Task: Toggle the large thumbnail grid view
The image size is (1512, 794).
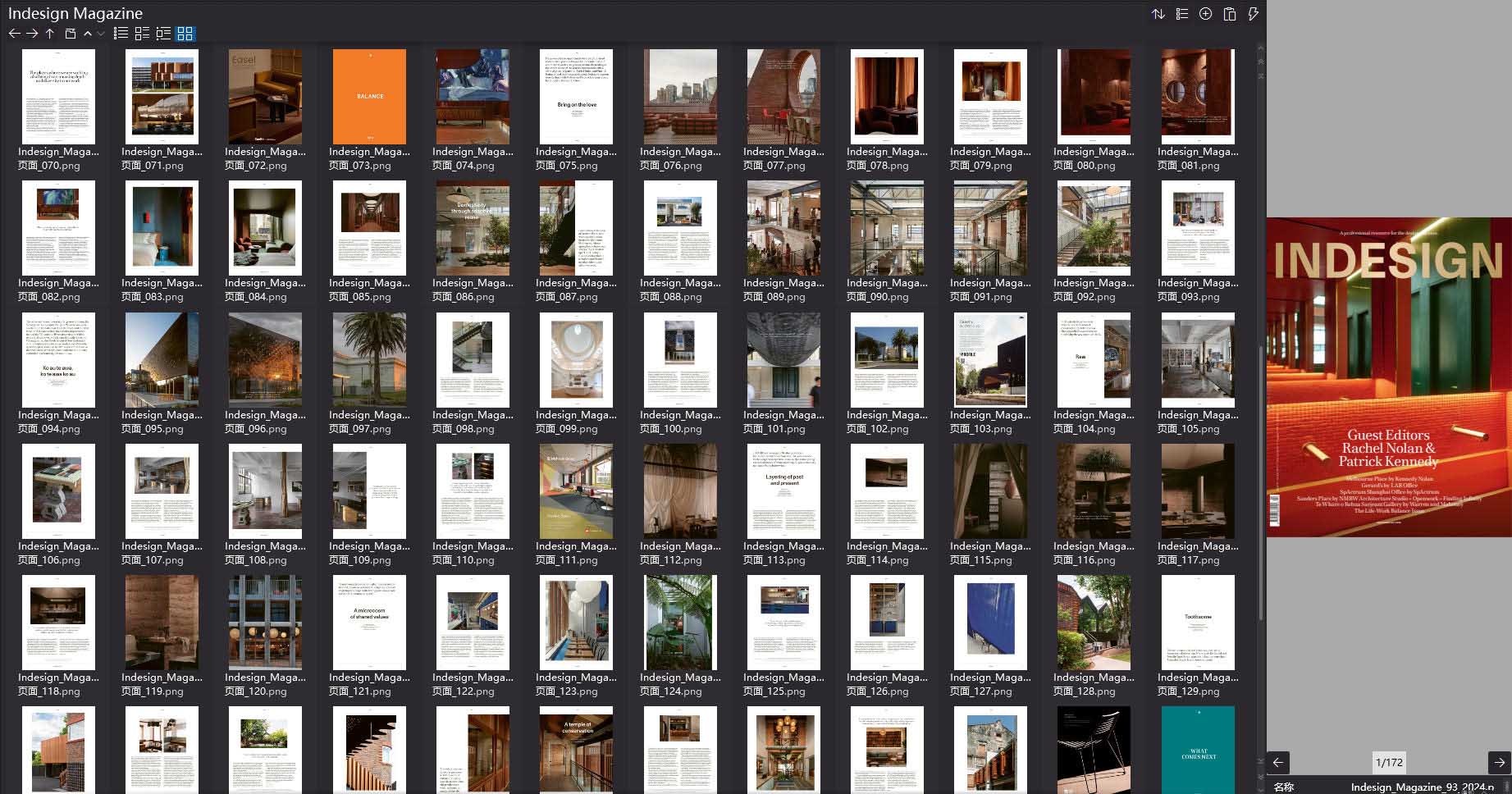Action: click(185, 34)
